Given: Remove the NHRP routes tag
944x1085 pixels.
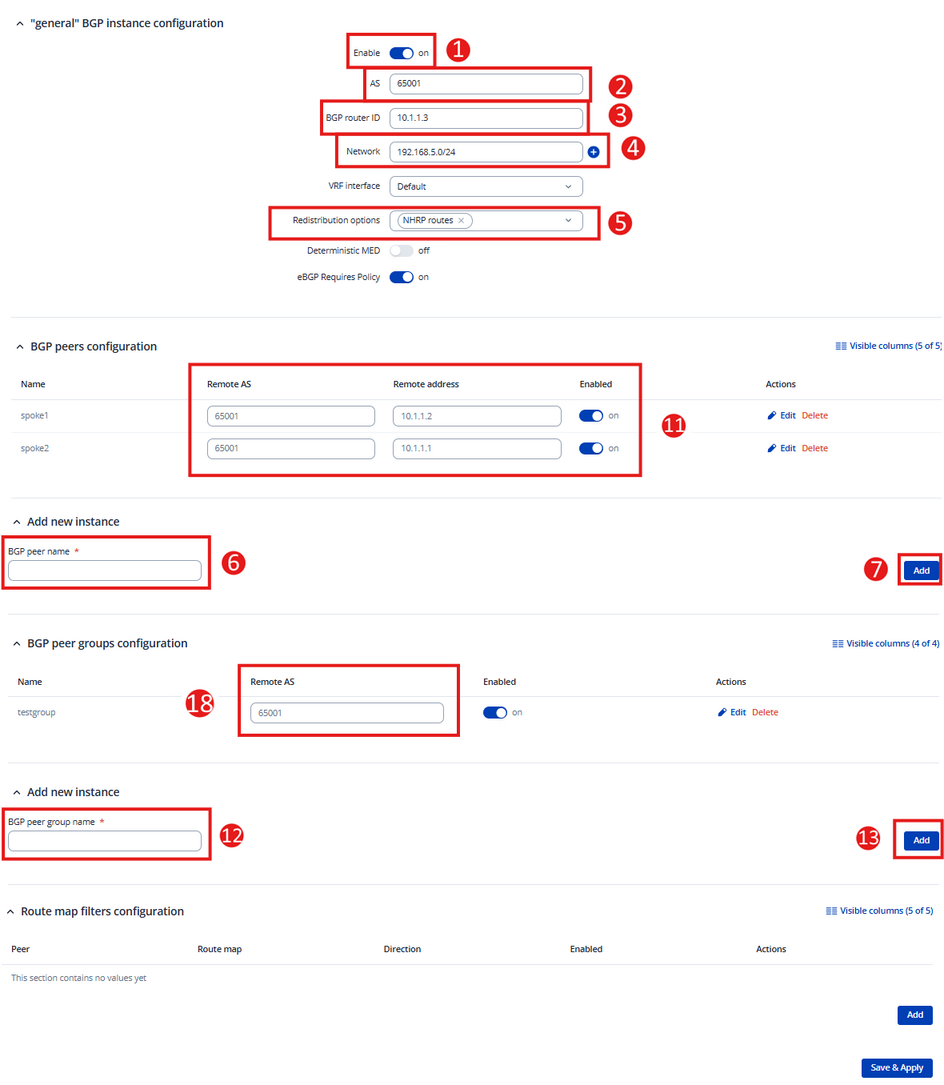Looking at the screenshot, I should pos(461,221).
